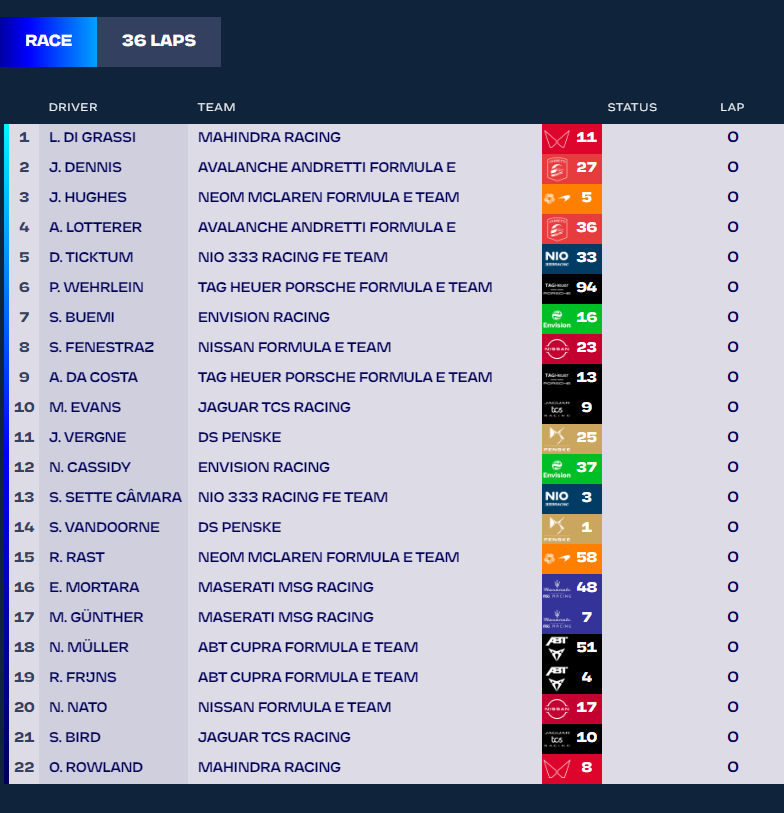This screenshot has width=784, height=813.
Task: Select driver S. SETTE CÂMARA
Action: [x=115, y=498]
